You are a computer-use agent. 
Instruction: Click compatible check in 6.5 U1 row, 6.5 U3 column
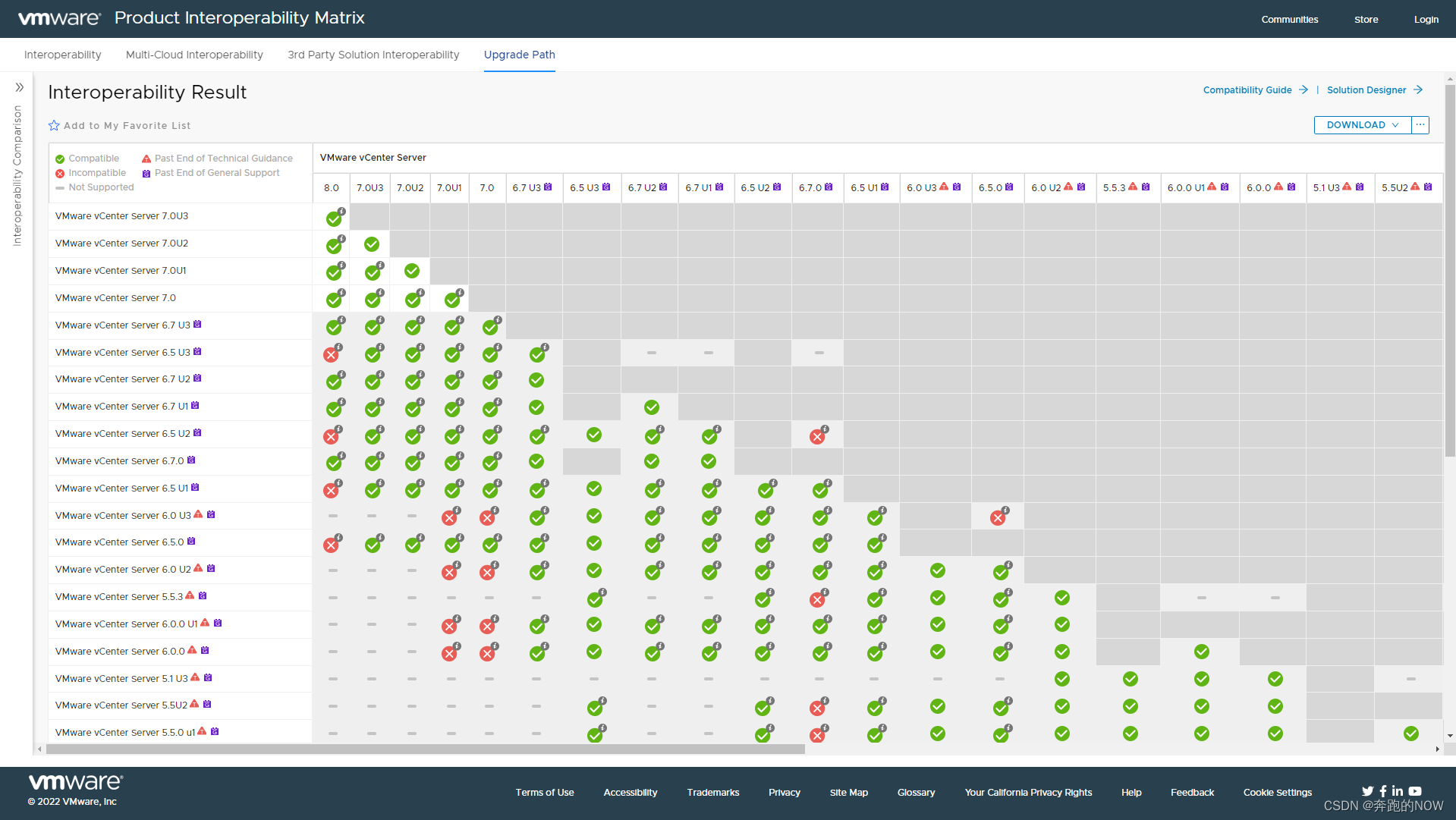click(x=594, y=489)
